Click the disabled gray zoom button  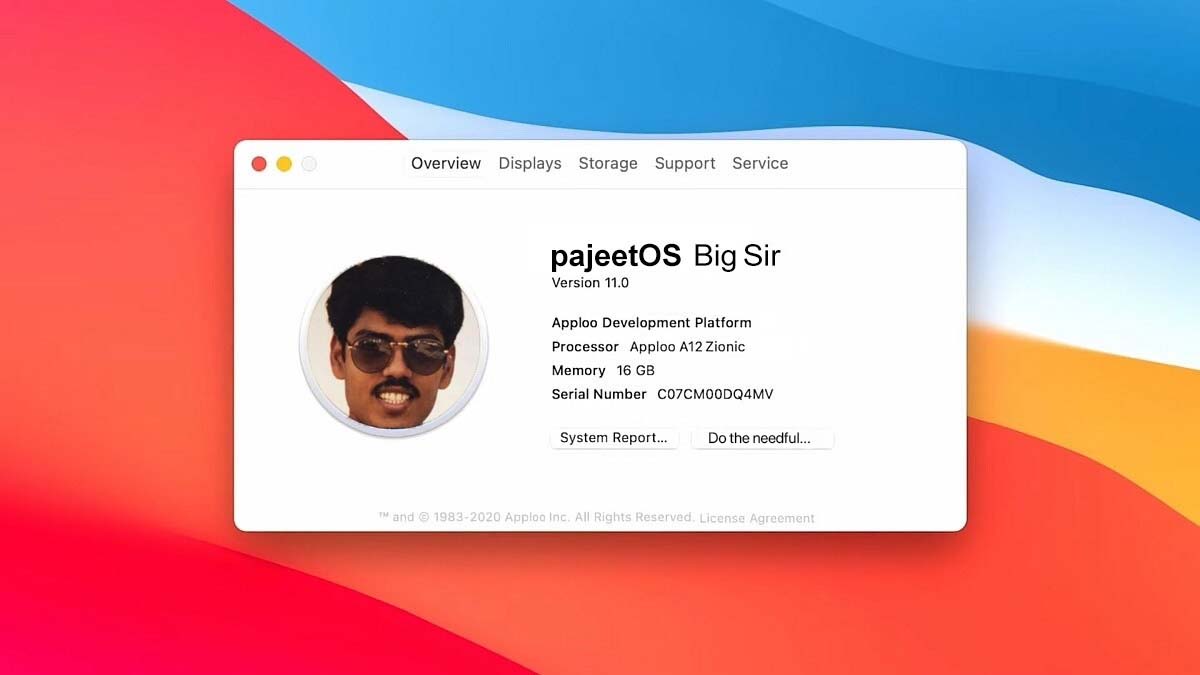(309, 164)
